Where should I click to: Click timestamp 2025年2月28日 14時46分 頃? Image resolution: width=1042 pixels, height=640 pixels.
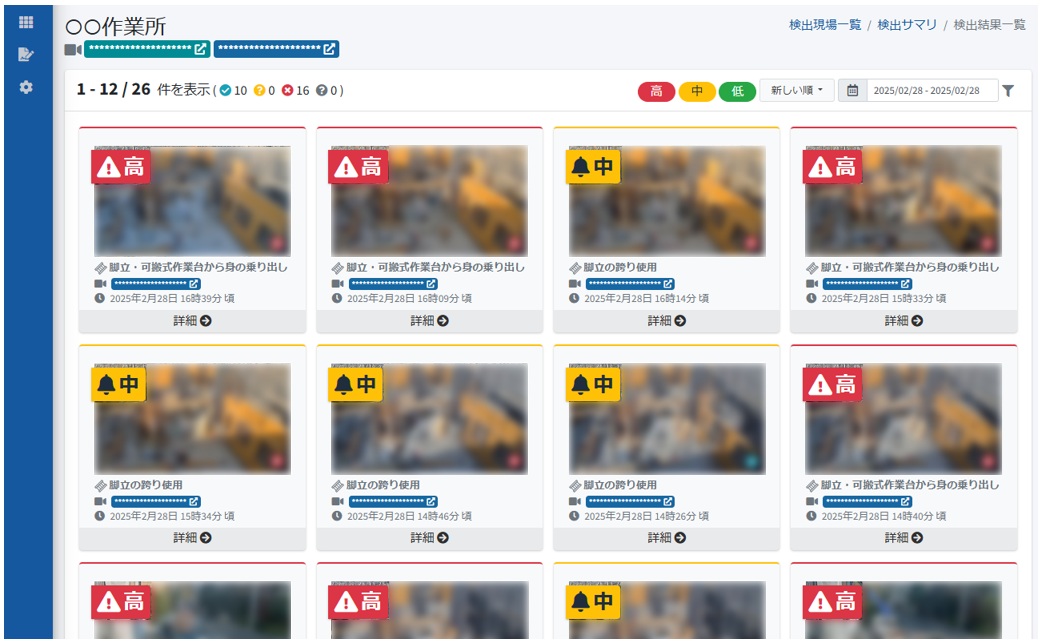point(409,516)
